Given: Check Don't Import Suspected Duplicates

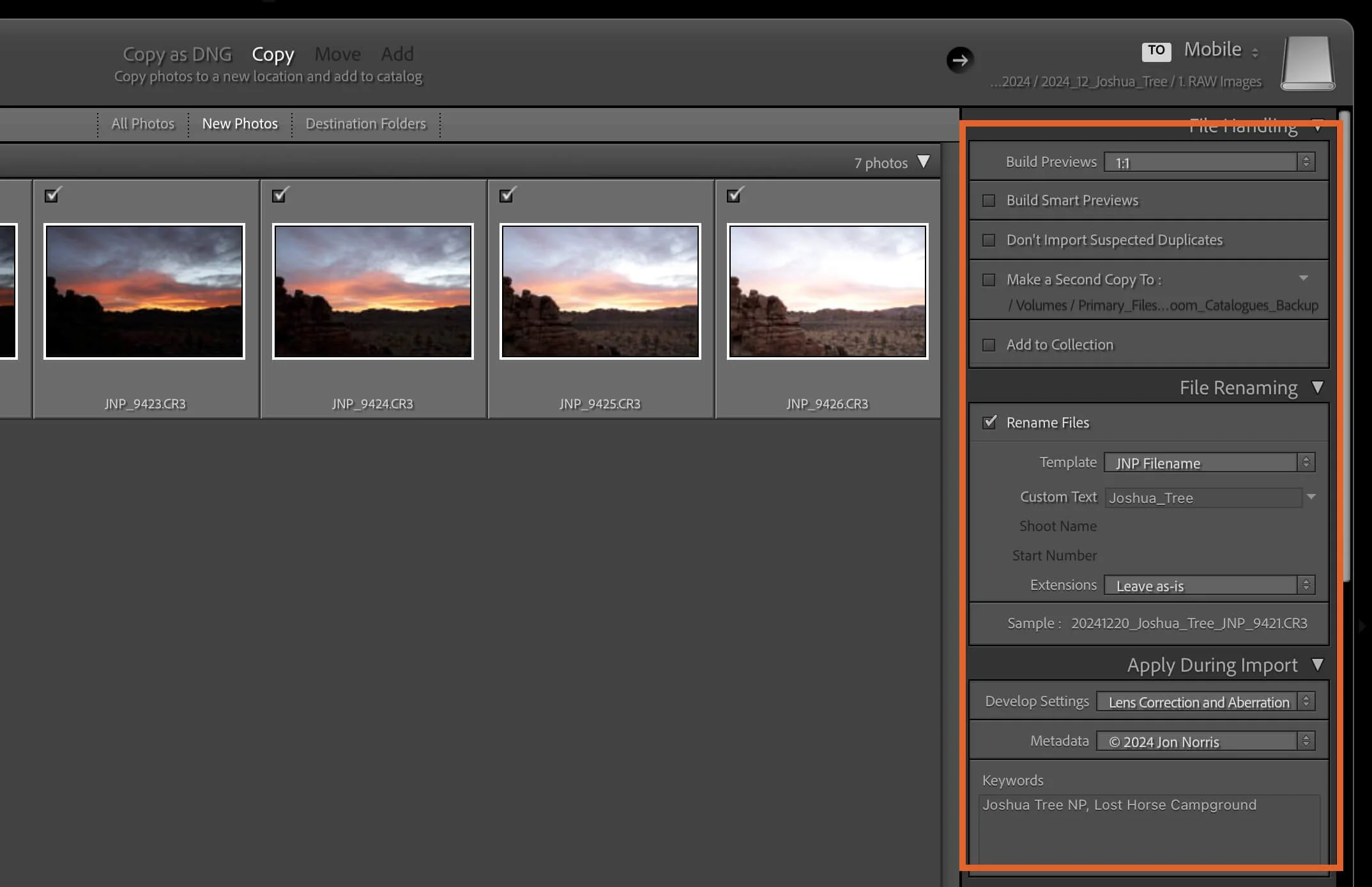Looking at the screenshot, I should coord(989,240).
